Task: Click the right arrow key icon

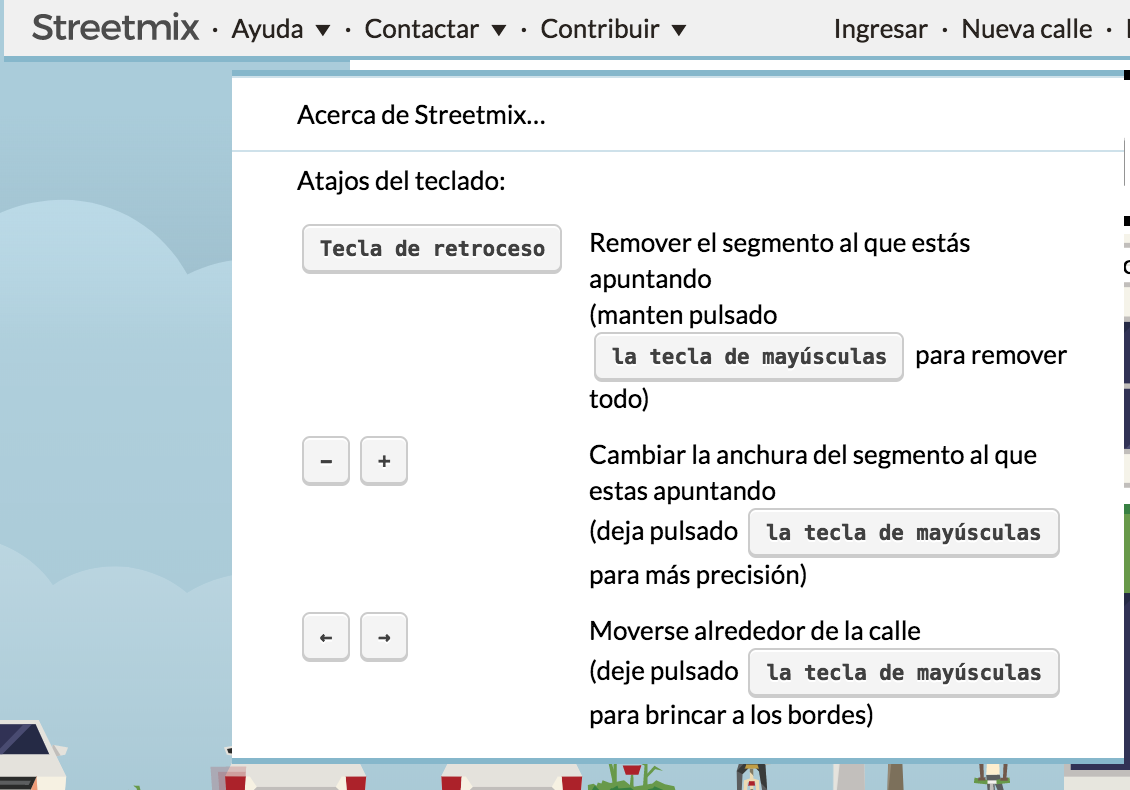Action: click(x=384, y=637)
